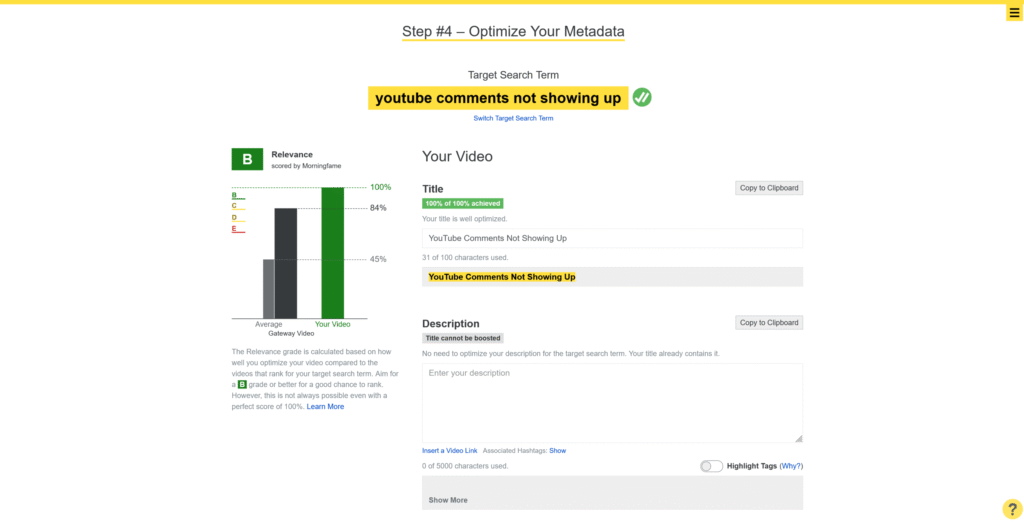Viewport: 1024px width, 522px height.
Task: Click Switch Target Search Term link
Action: click(x=513, y=118)
